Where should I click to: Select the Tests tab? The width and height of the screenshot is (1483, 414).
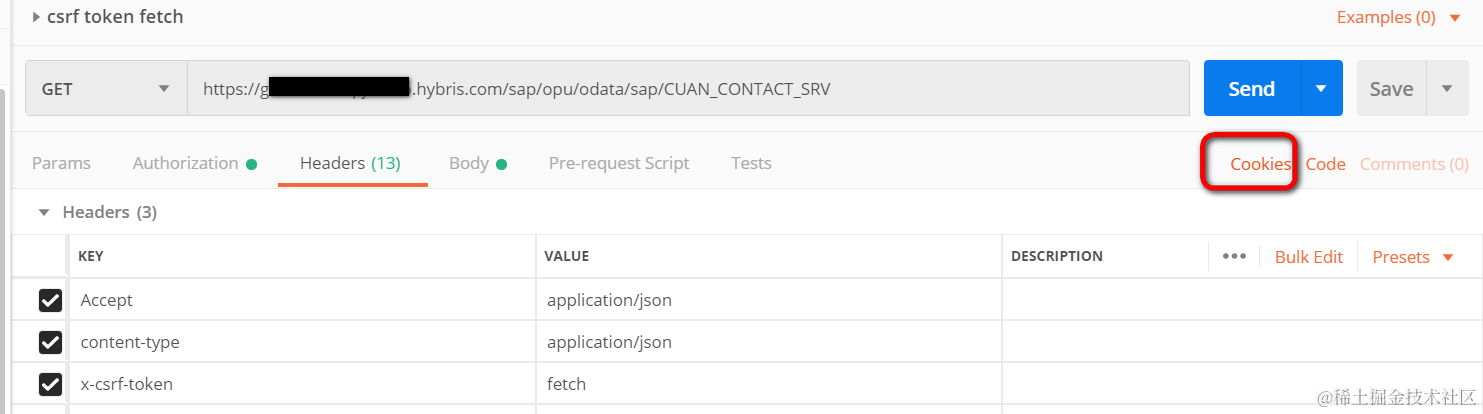tap(751, 163)
